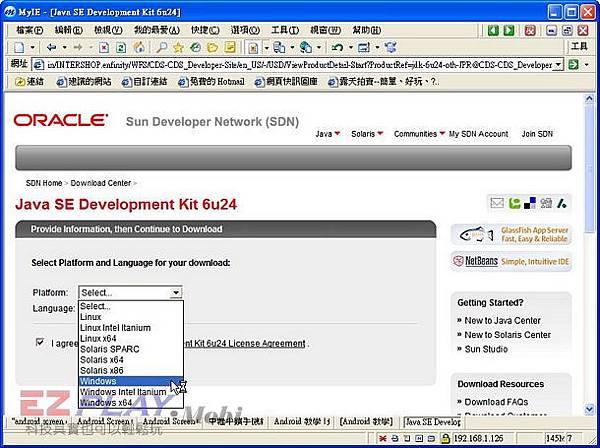600x448 pixels.
Task: Select Windows in the platform list
Action: tap(131, 381)
